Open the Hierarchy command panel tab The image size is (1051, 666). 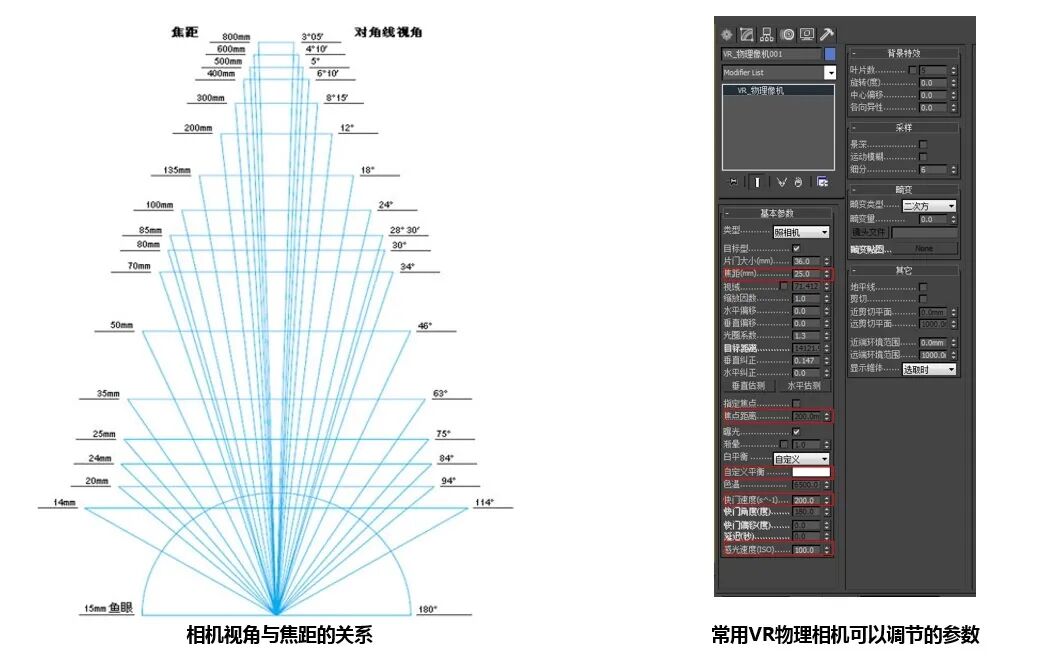767,34
